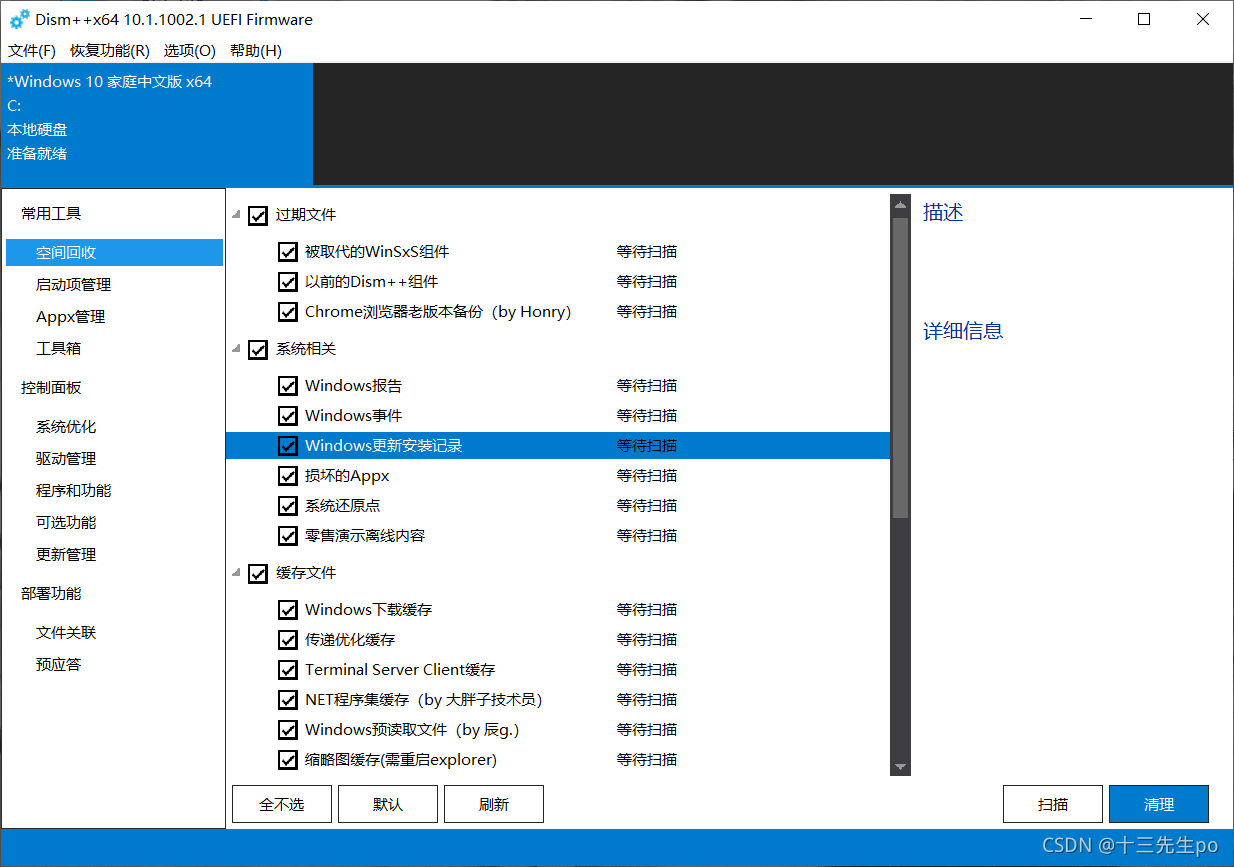Screen dimensions: 1234x867
Task: Uncheck the 系统相关 group checkbox
Action: 258,349
